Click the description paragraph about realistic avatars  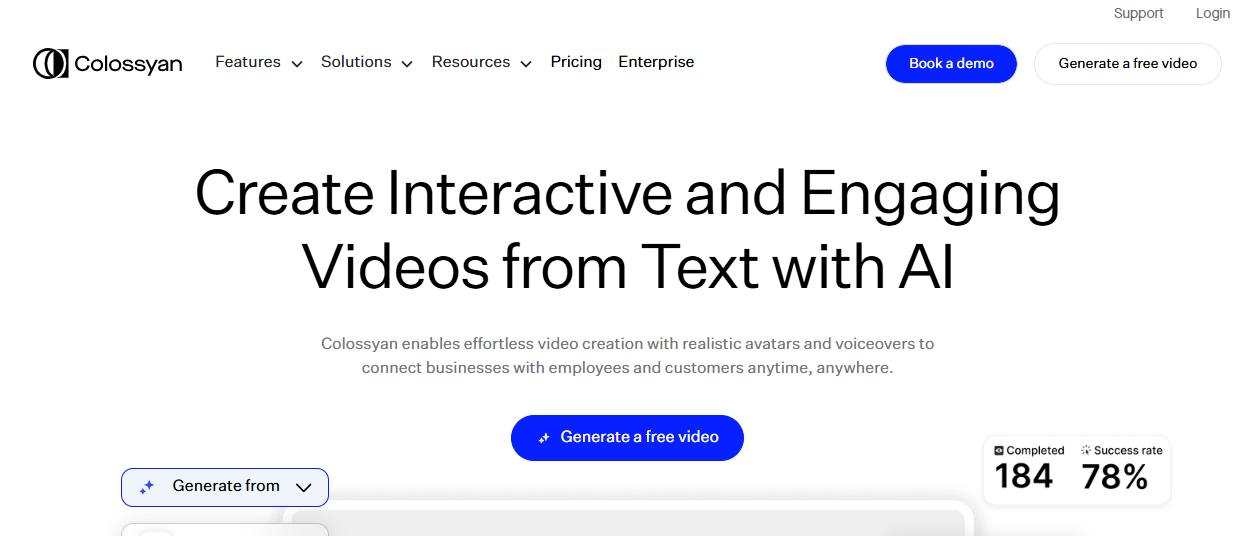627,356
